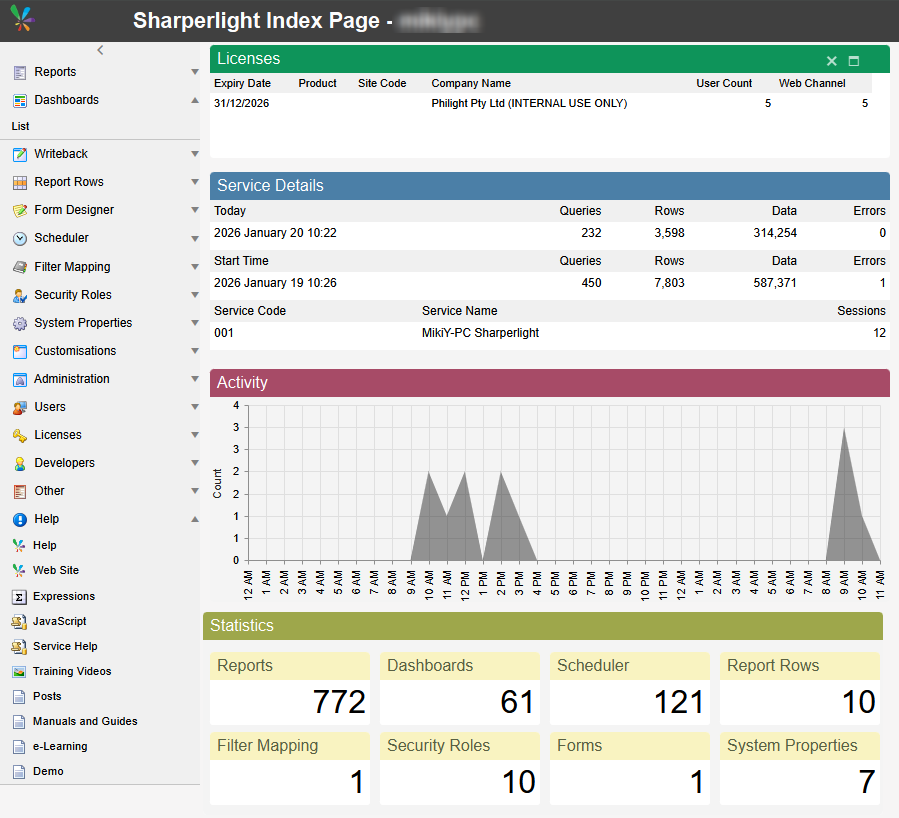Click the Training Videos icon
Screen dimensions: 899x818
point(19,672)
